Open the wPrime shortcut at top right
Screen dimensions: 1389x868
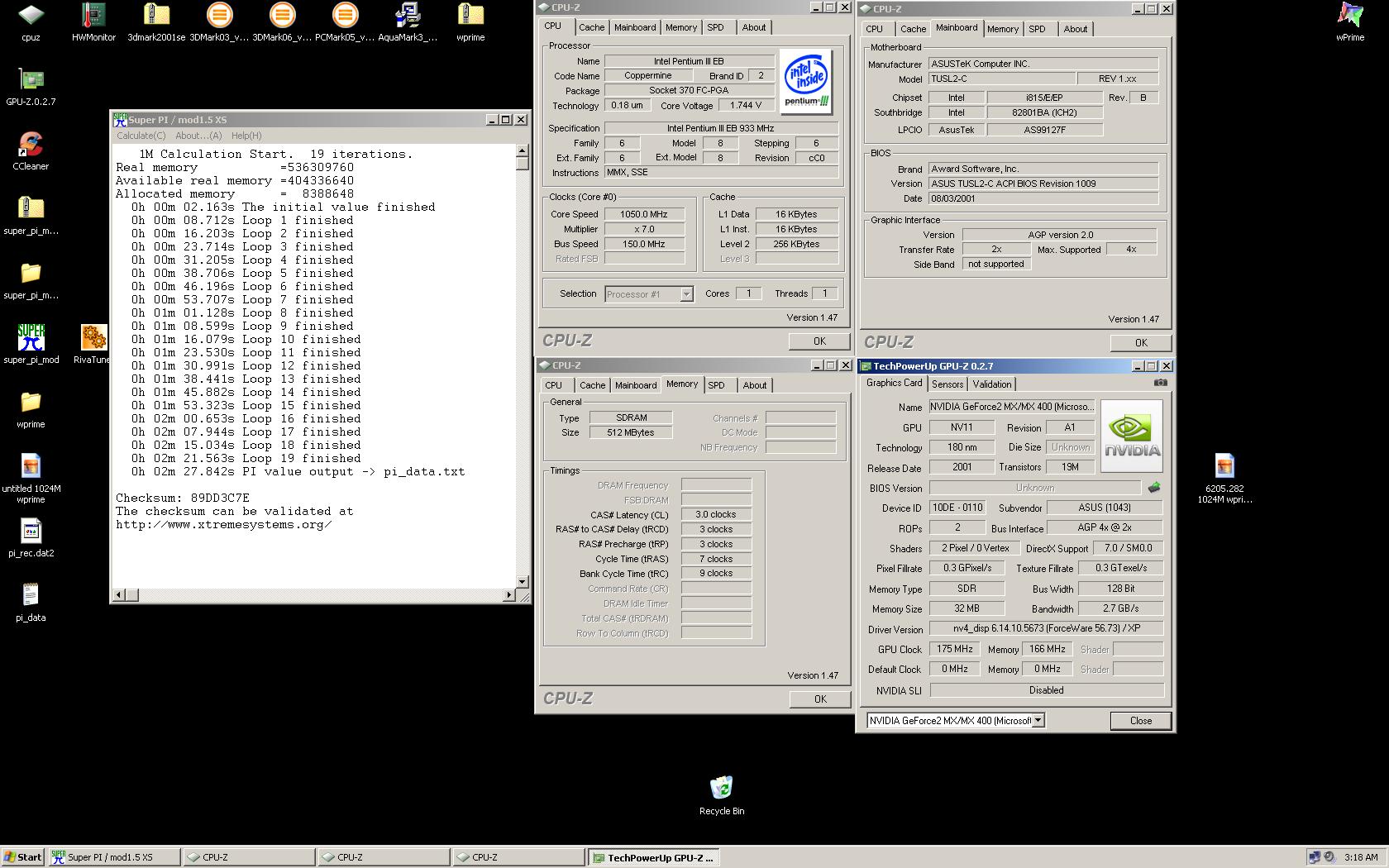(x=1350, y=21)
